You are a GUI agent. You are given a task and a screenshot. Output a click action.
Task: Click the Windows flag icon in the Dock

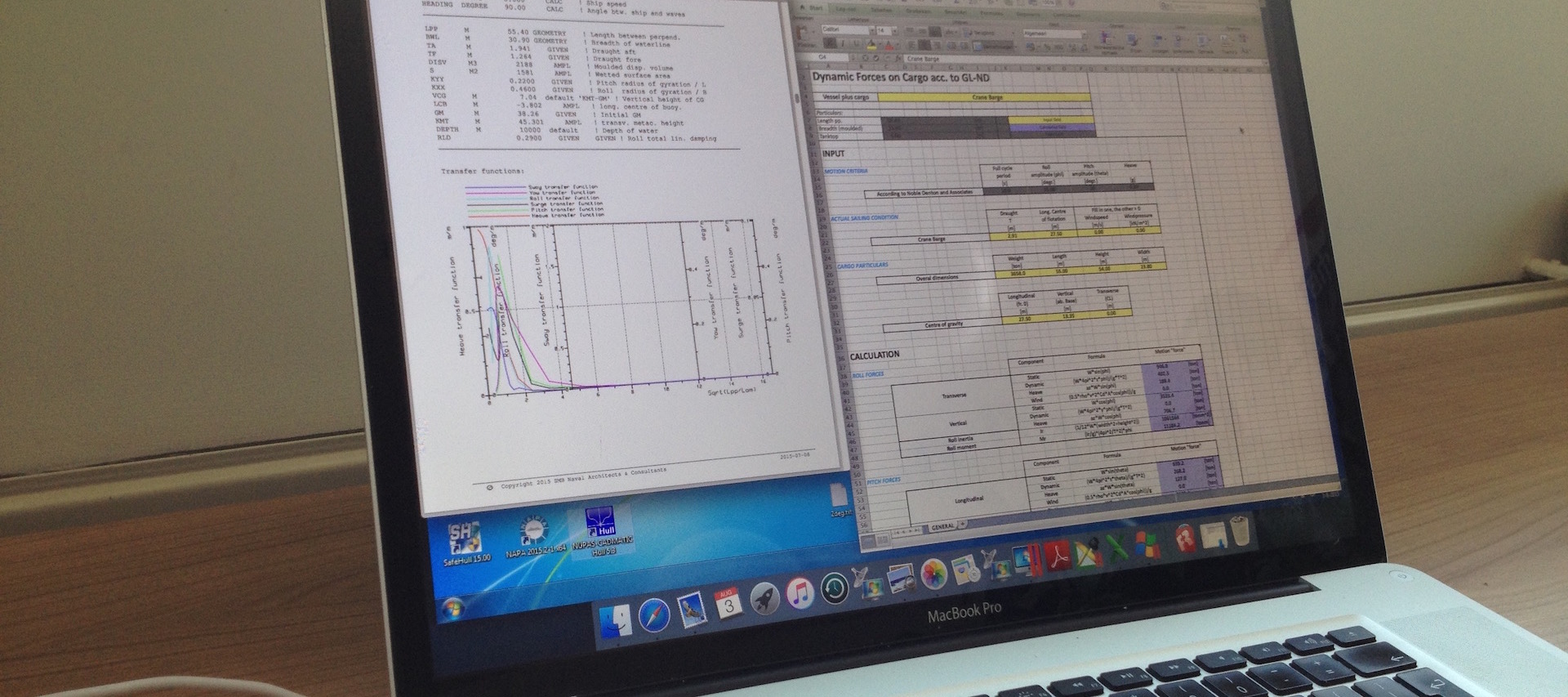tap(1147, 544)
